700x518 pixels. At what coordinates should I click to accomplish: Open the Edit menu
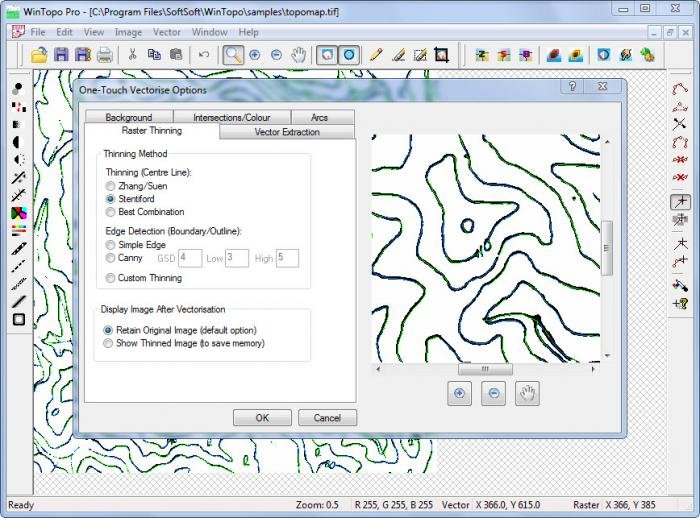64,32
